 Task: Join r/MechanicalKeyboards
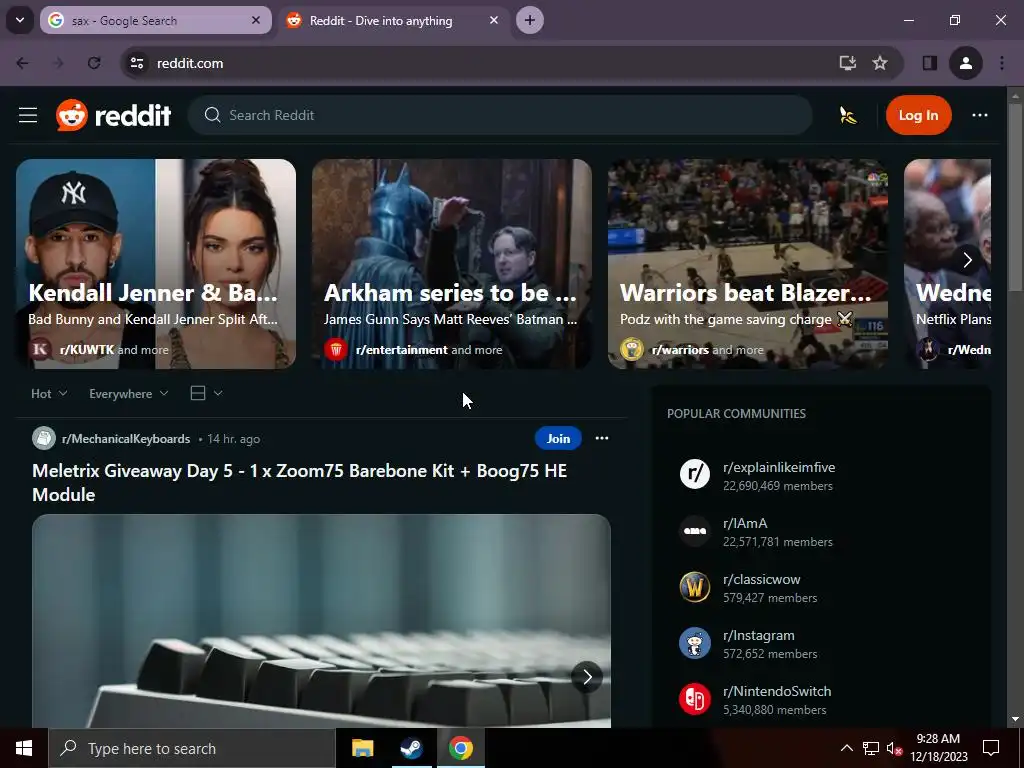tap(558, 438)
